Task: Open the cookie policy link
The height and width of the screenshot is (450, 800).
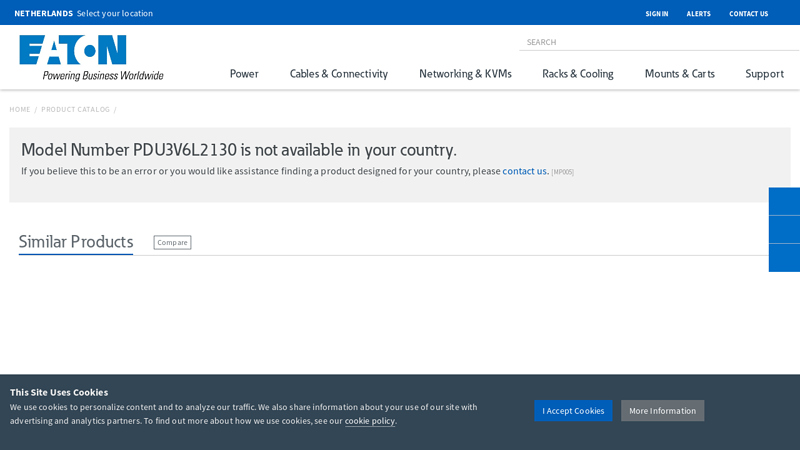Action: [x=370, y=421]
